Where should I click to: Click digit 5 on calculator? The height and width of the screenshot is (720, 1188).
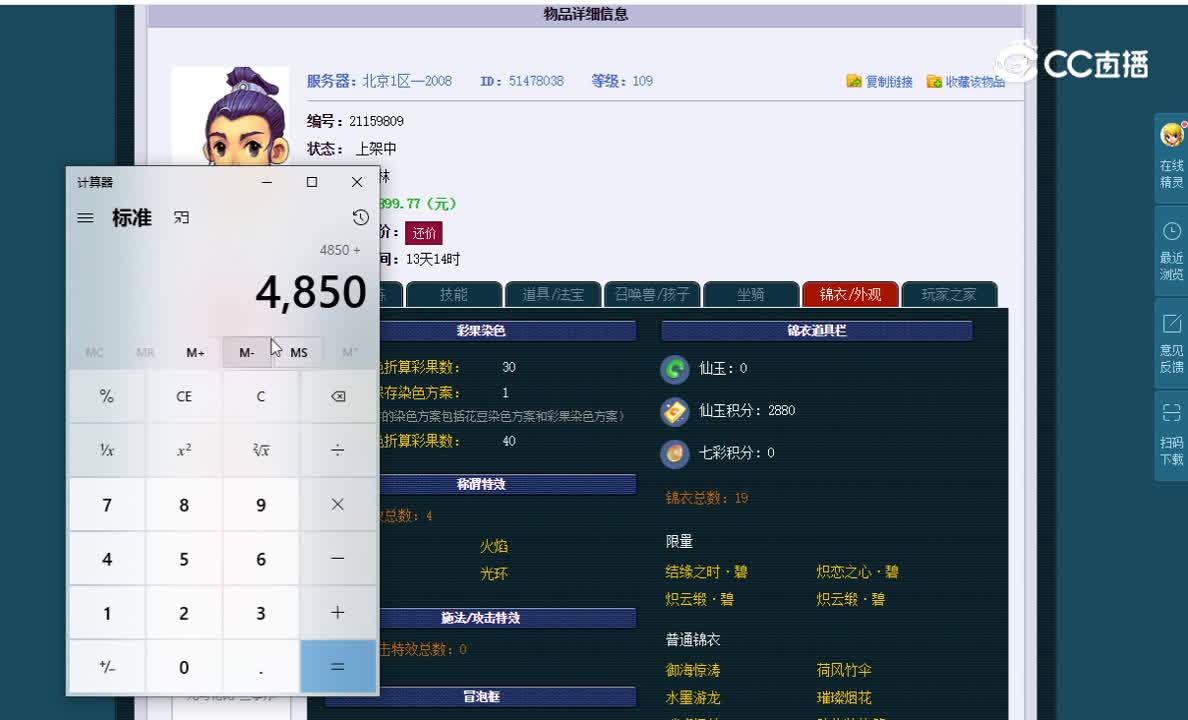[184, 559]
